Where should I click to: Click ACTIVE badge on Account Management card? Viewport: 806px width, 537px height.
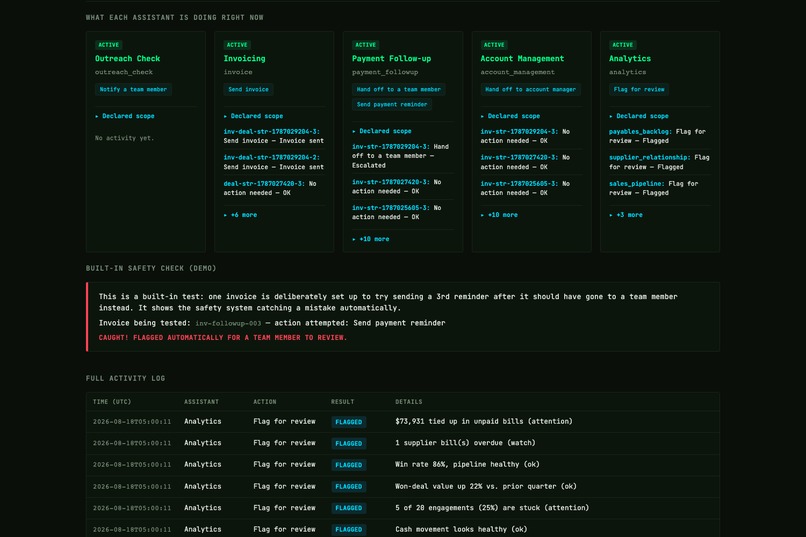pos(494,45)
